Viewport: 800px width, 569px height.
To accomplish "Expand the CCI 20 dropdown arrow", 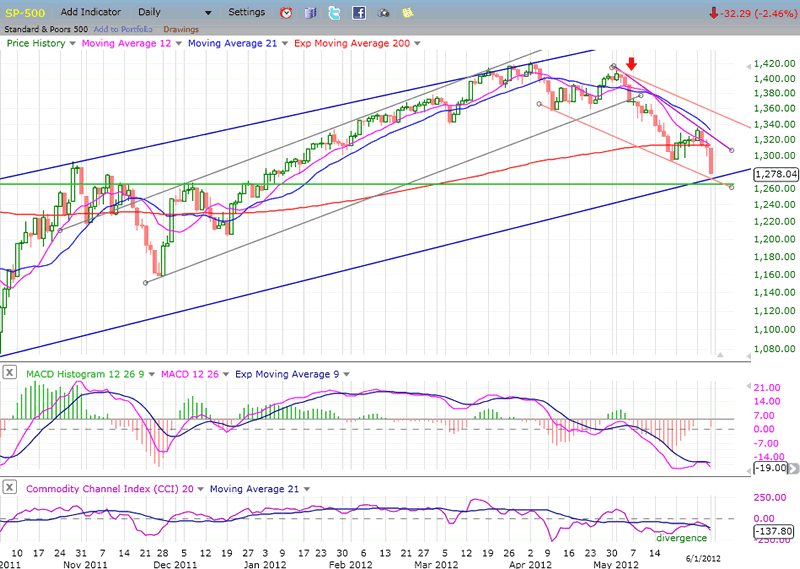I will (201, 489).
